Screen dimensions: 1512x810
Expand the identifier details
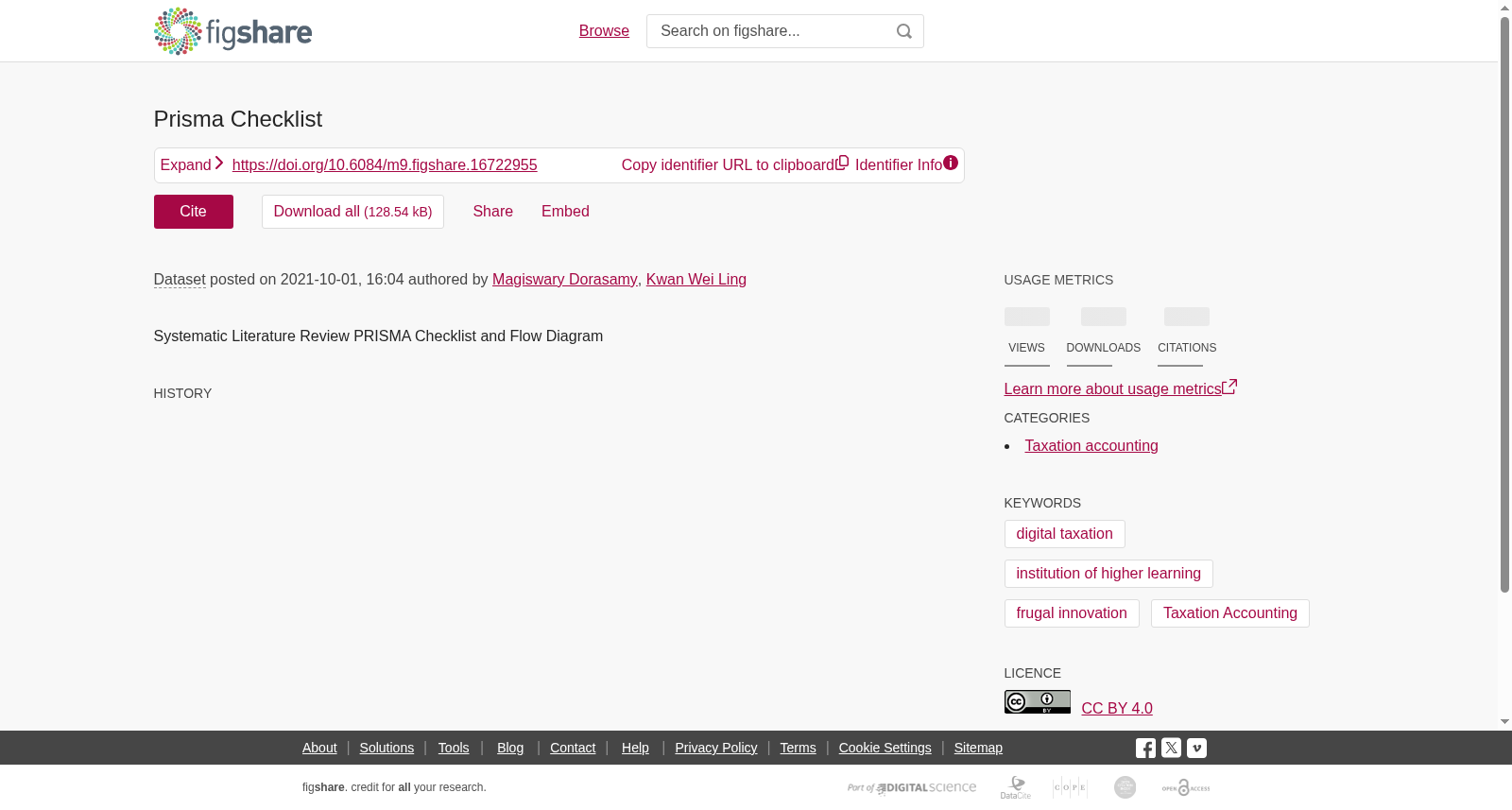[x=192, y=164]
